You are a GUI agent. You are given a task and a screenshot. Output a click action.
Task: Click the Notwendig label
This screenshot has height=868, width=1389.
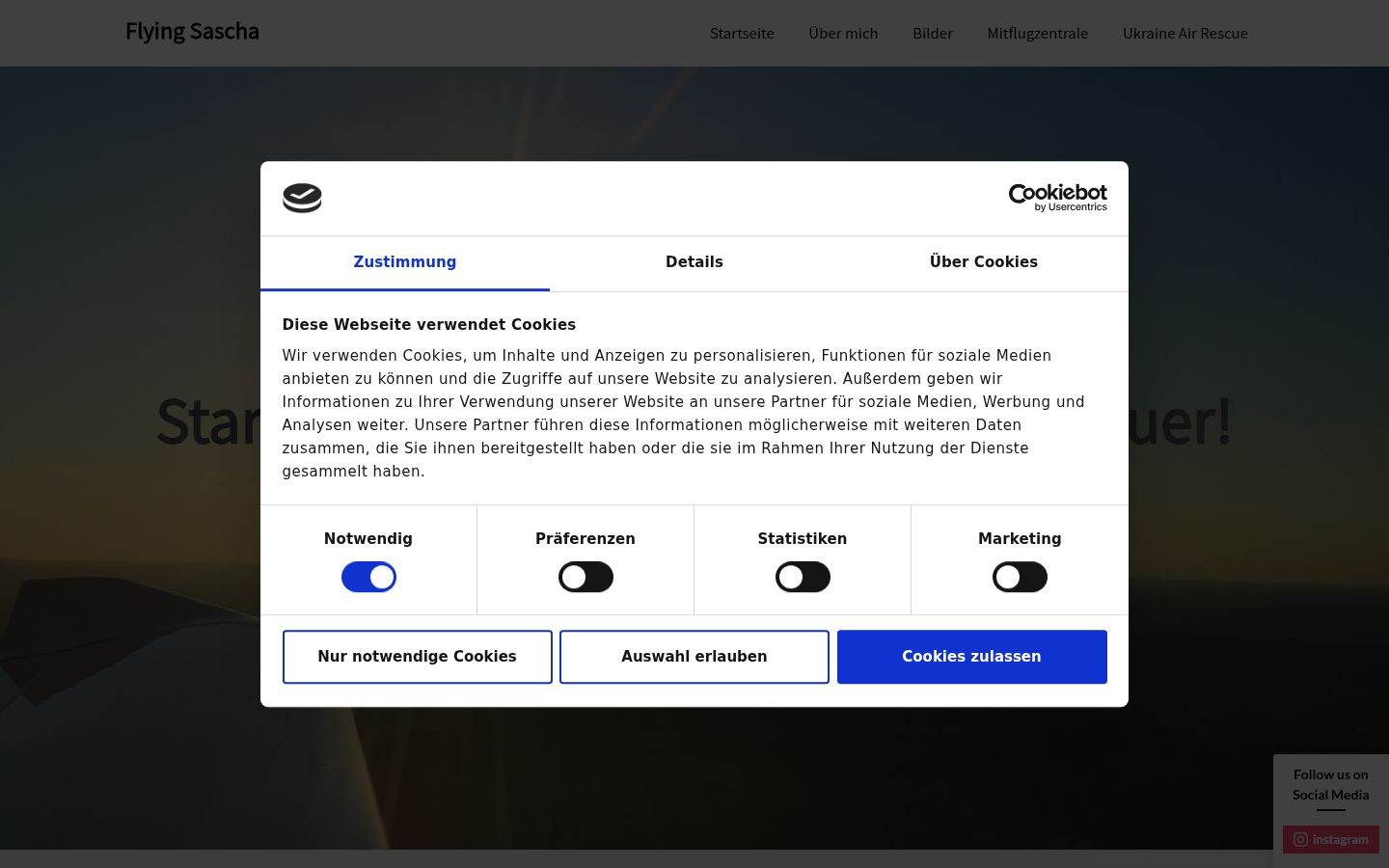368,539
